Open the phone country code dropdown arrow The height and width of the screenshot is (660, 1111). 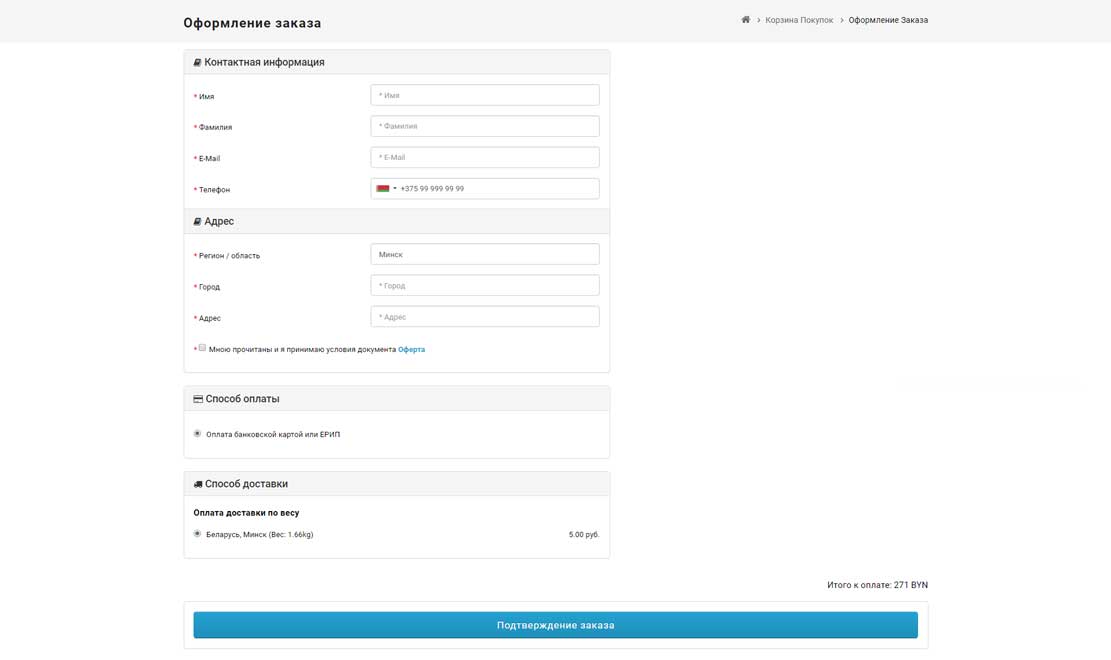click(395, 189)
